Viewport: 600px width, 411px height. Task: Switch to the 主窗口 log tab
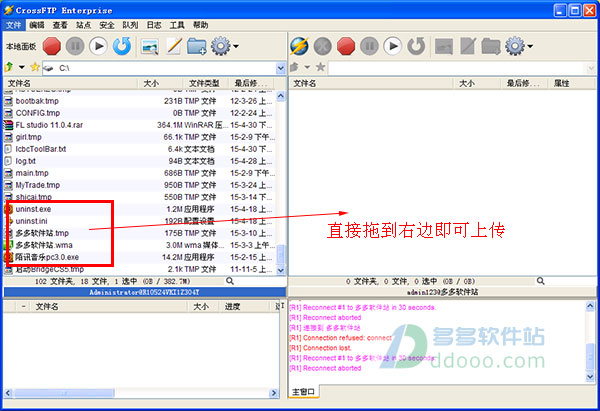(303, 392)
